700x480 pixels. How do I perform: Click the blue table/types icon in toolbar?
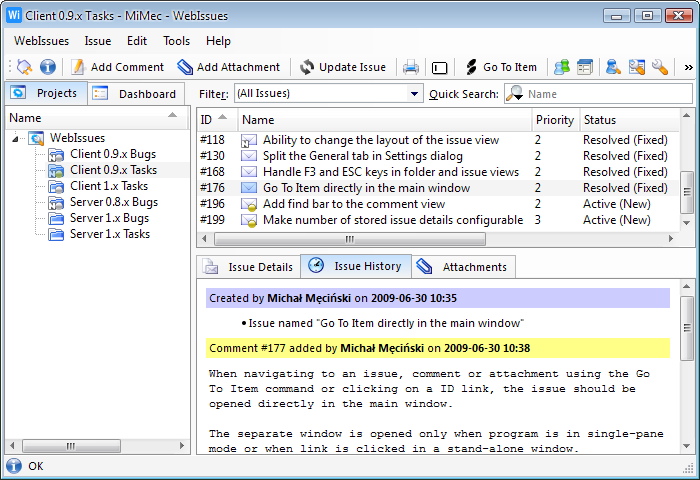[x=585, y=67]
